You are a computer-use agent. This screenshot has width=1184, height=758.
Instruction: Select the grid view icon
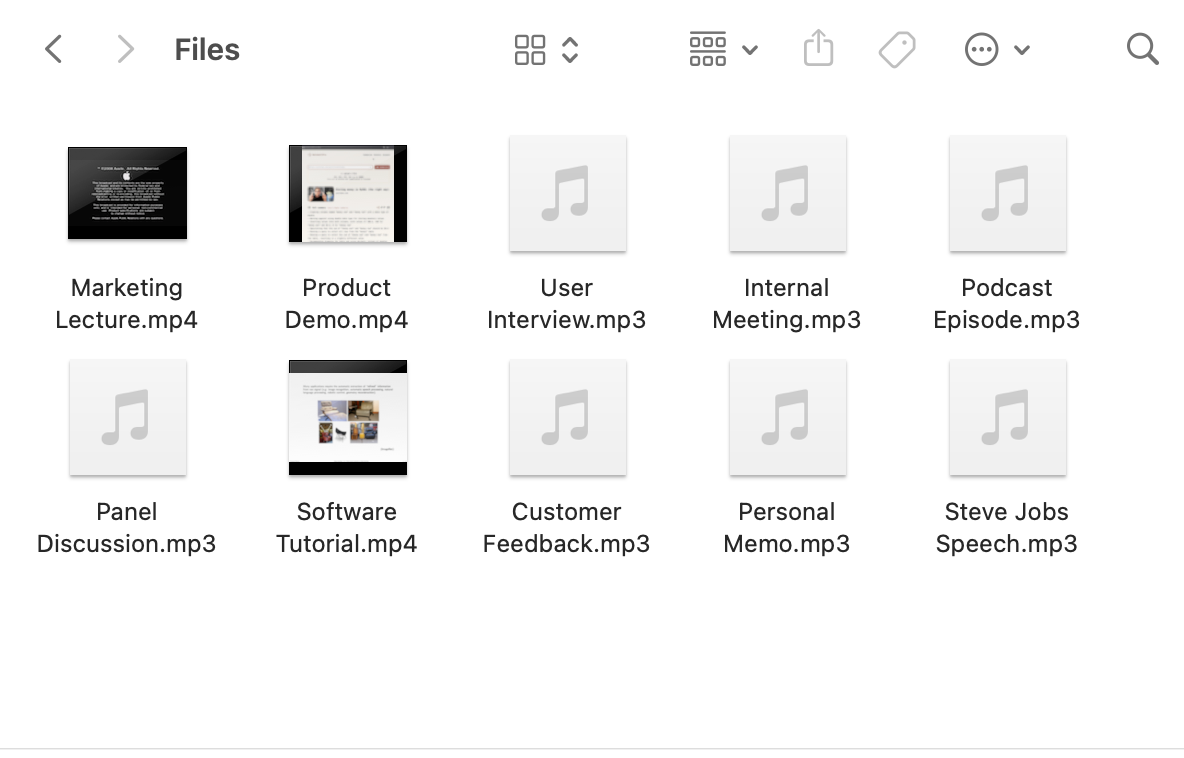530,48
